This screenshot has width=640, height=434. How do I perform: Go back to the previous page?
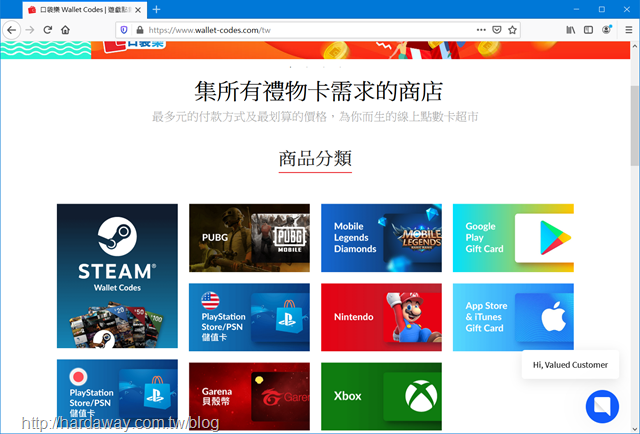point(11,30)
